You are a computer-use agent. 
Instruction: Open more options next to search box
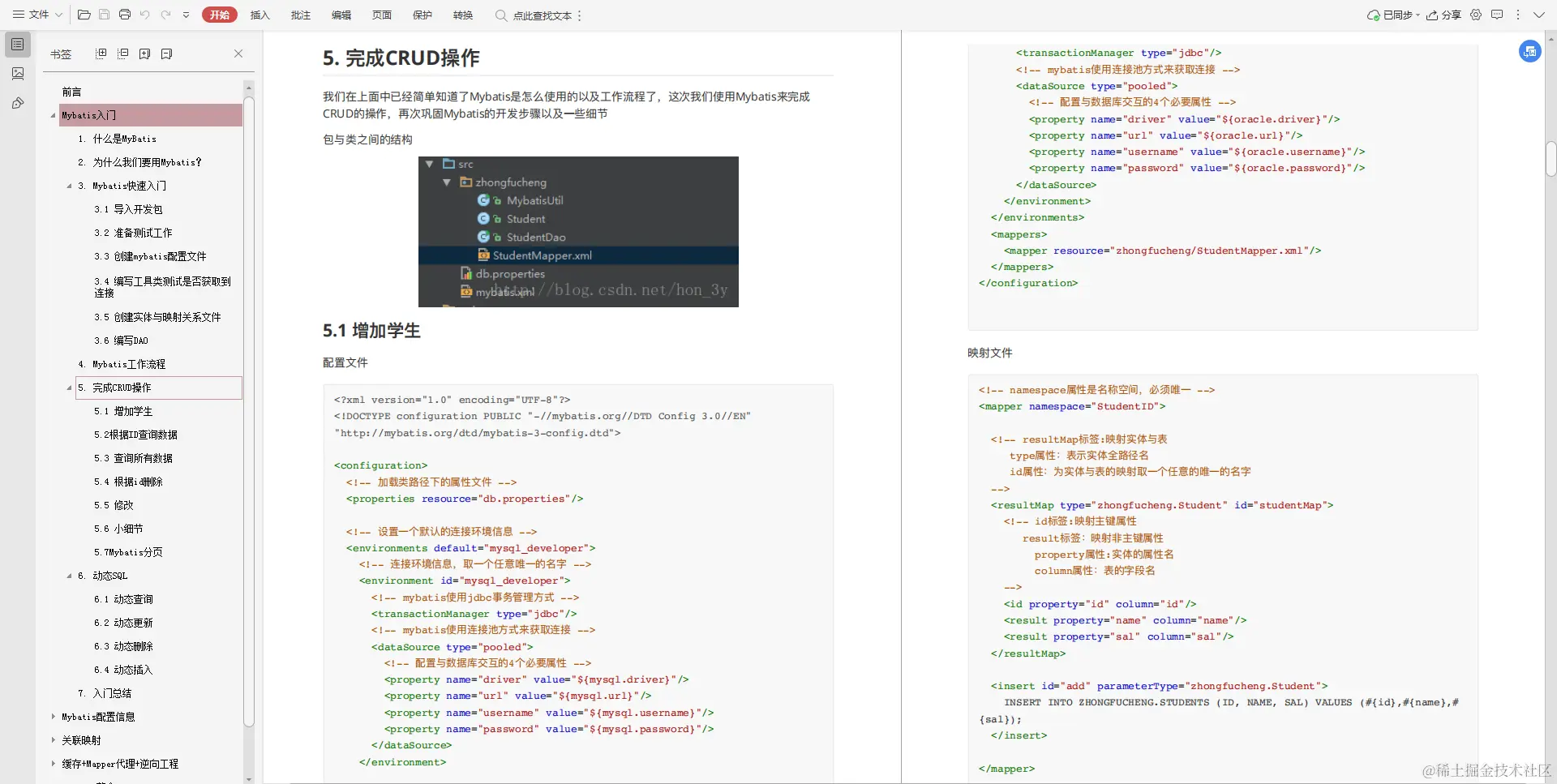tap(579, 15)
